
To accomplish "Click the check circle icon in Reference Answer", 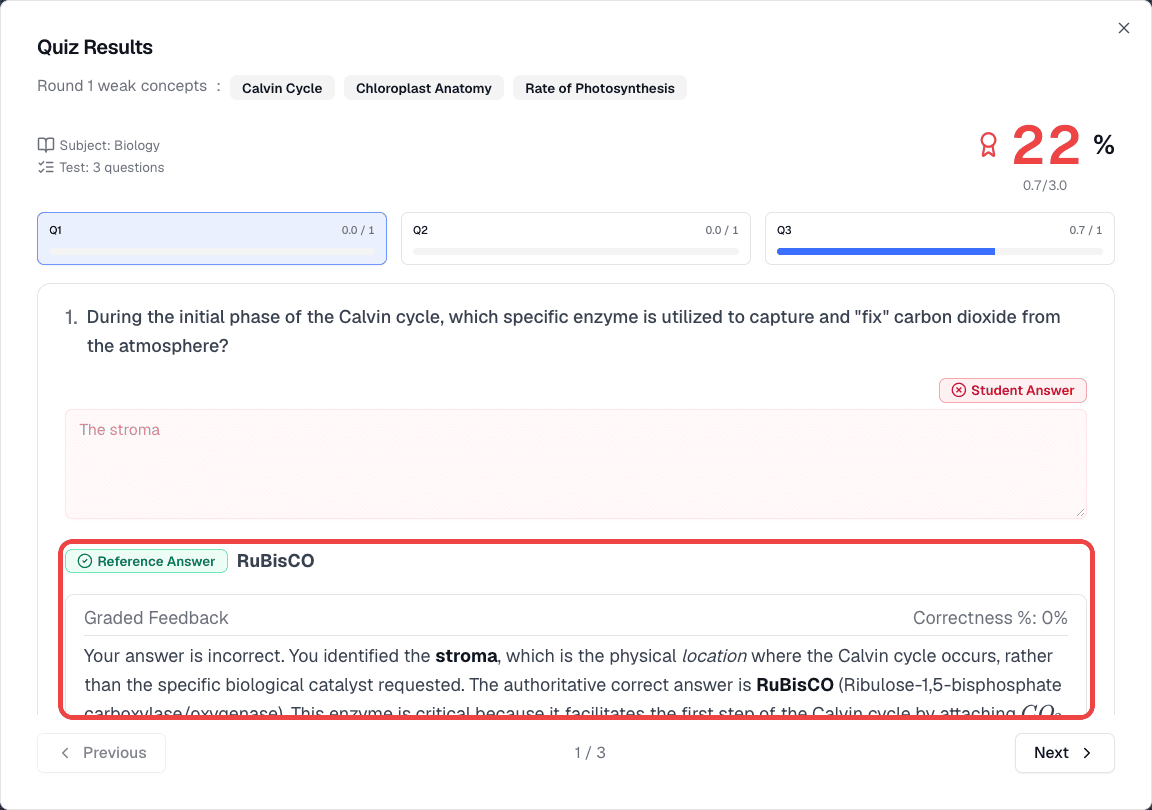I will 84,561.
